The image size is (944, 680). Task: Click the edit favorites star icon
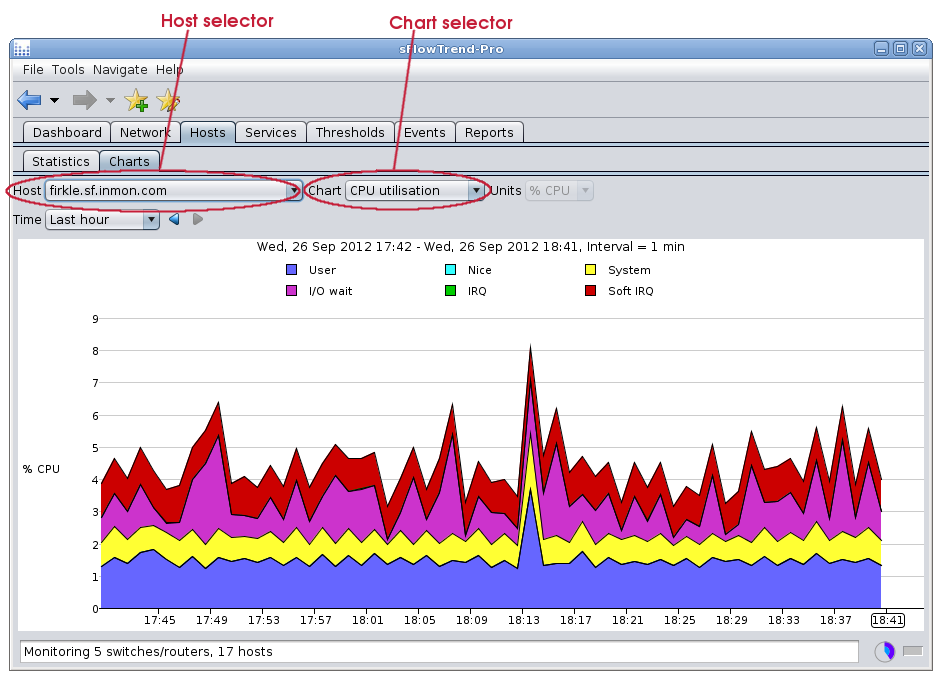click(168, 100)
